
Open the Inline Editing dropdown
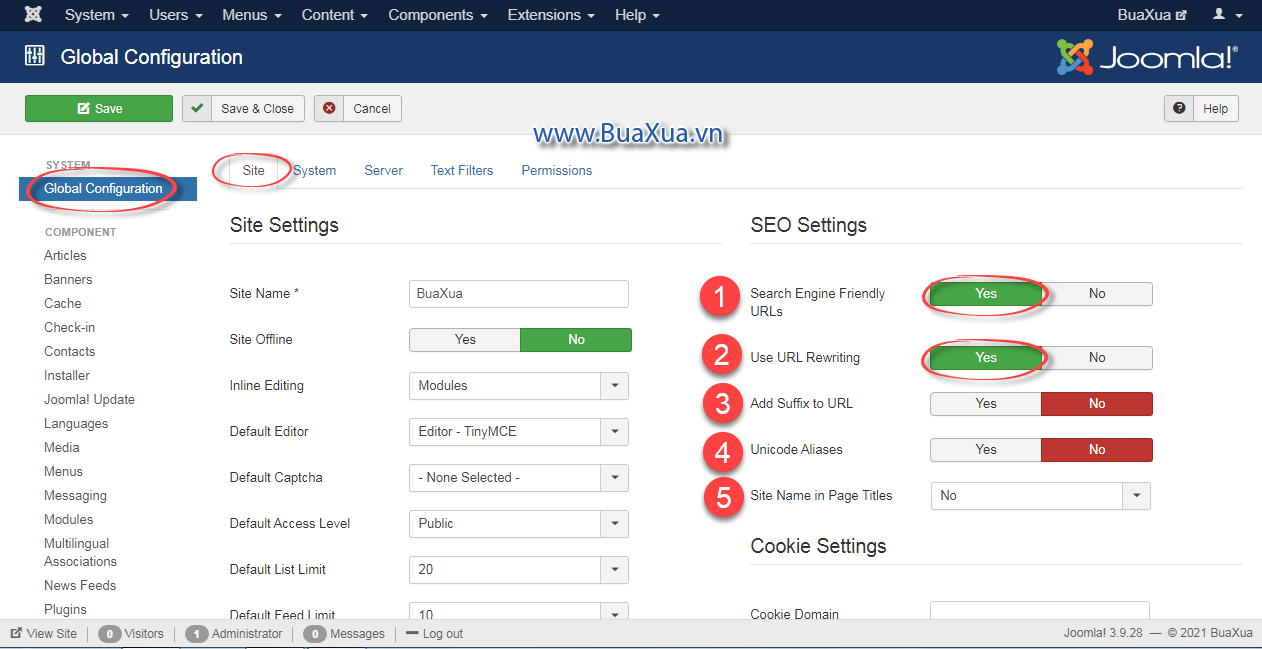[x=519, y=386]
